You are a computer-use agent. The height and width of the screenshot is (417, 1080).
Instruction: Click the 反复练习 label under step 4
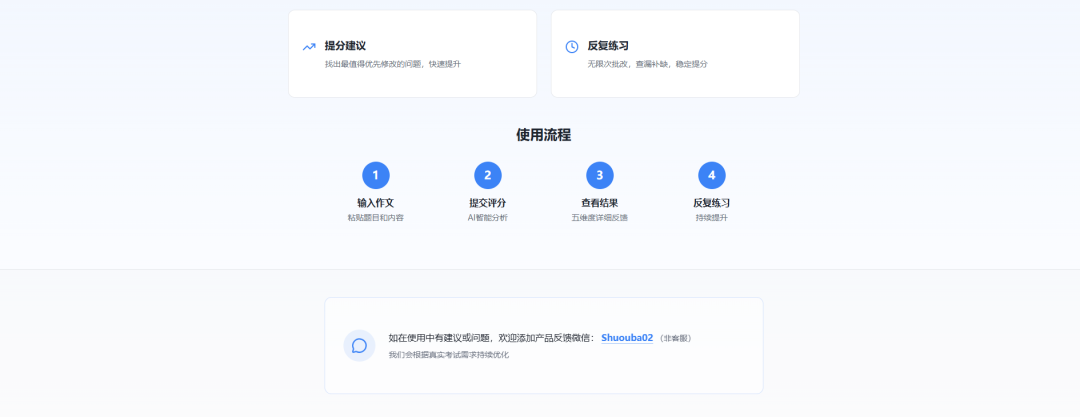pos(712,203)
